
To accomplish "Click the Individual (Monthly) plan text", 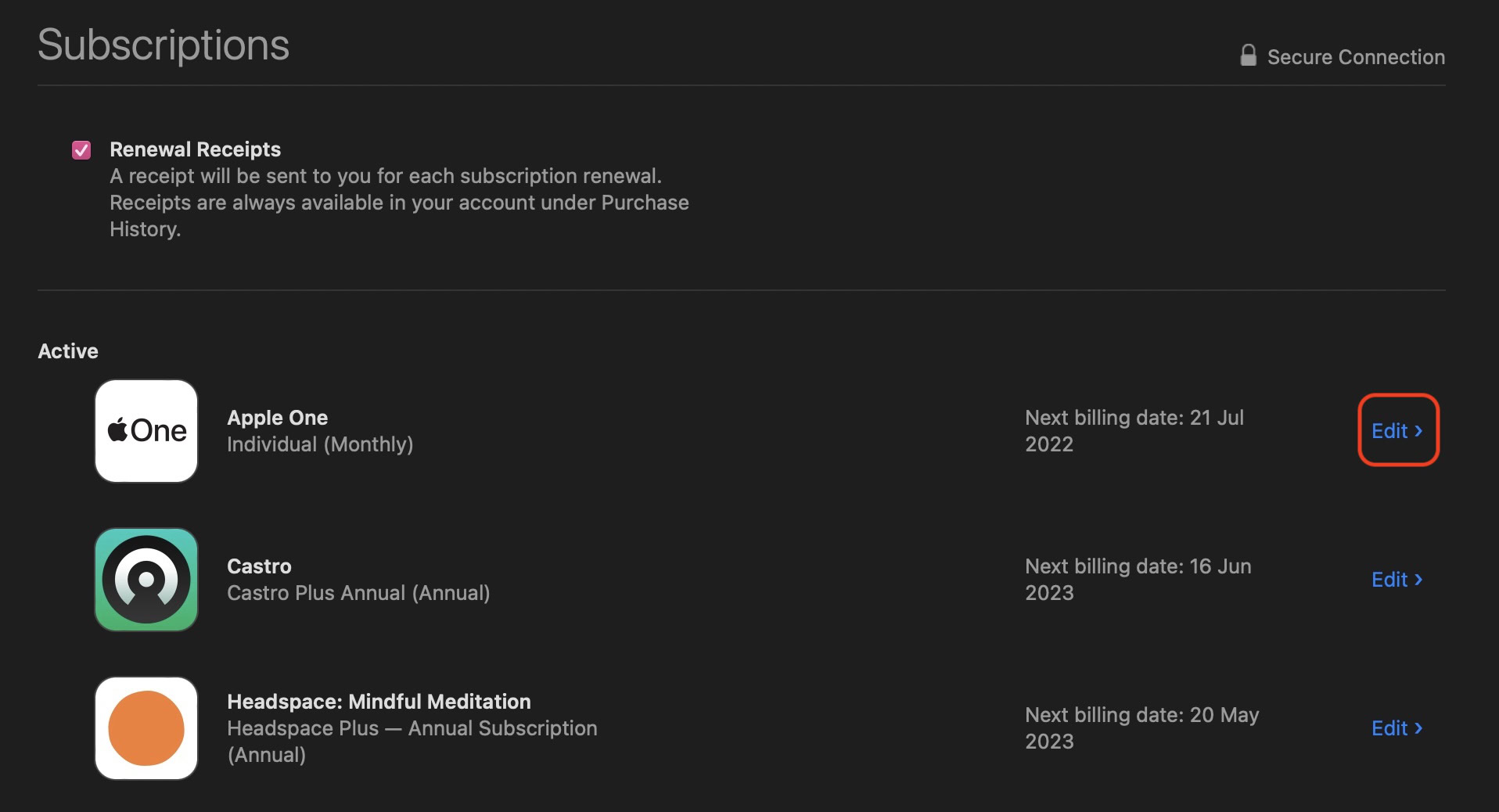I will pyautogui.click(x=320, y=444).
